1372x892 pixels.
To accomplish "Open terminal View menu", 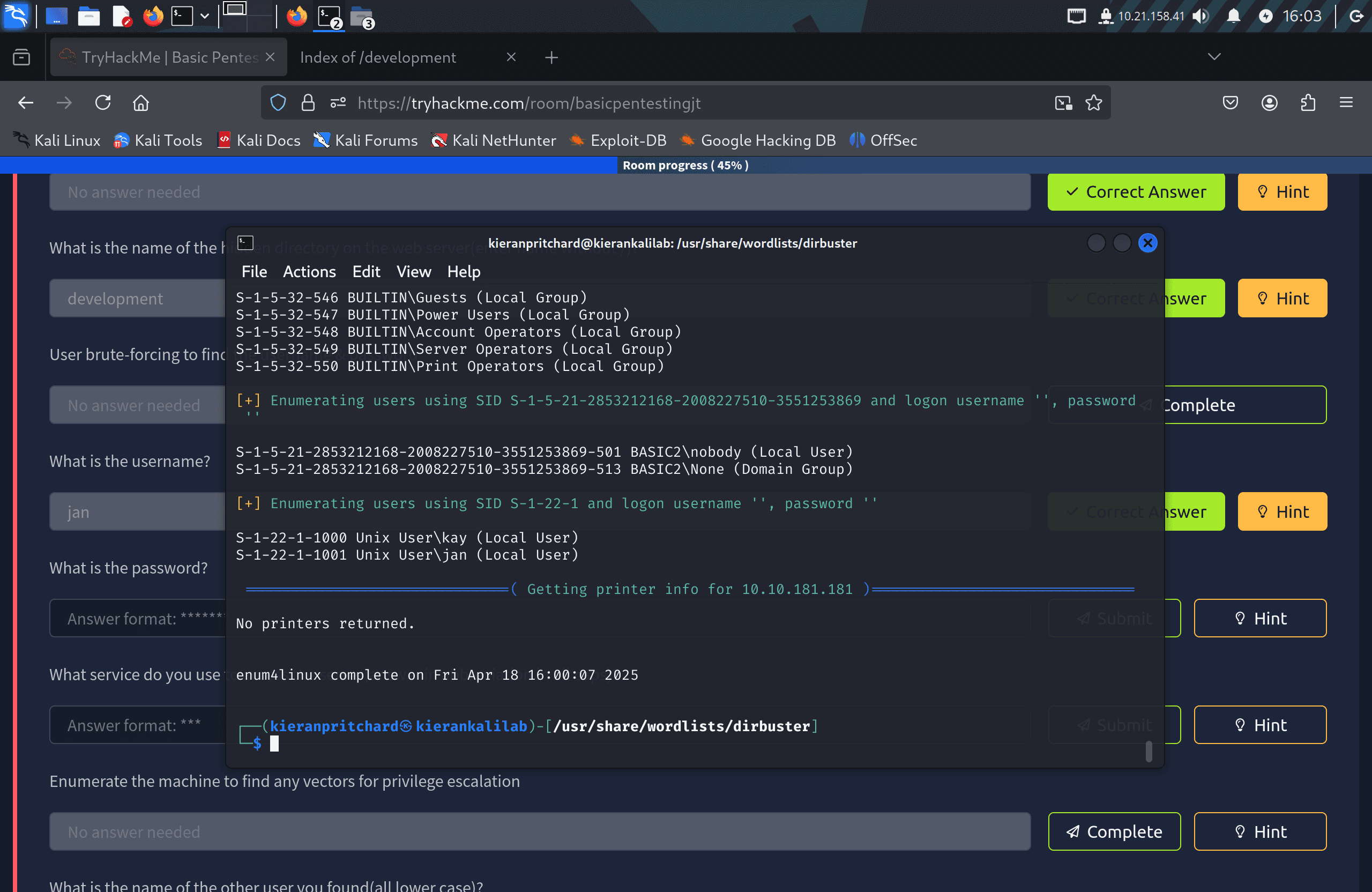I will pos(413,272).
